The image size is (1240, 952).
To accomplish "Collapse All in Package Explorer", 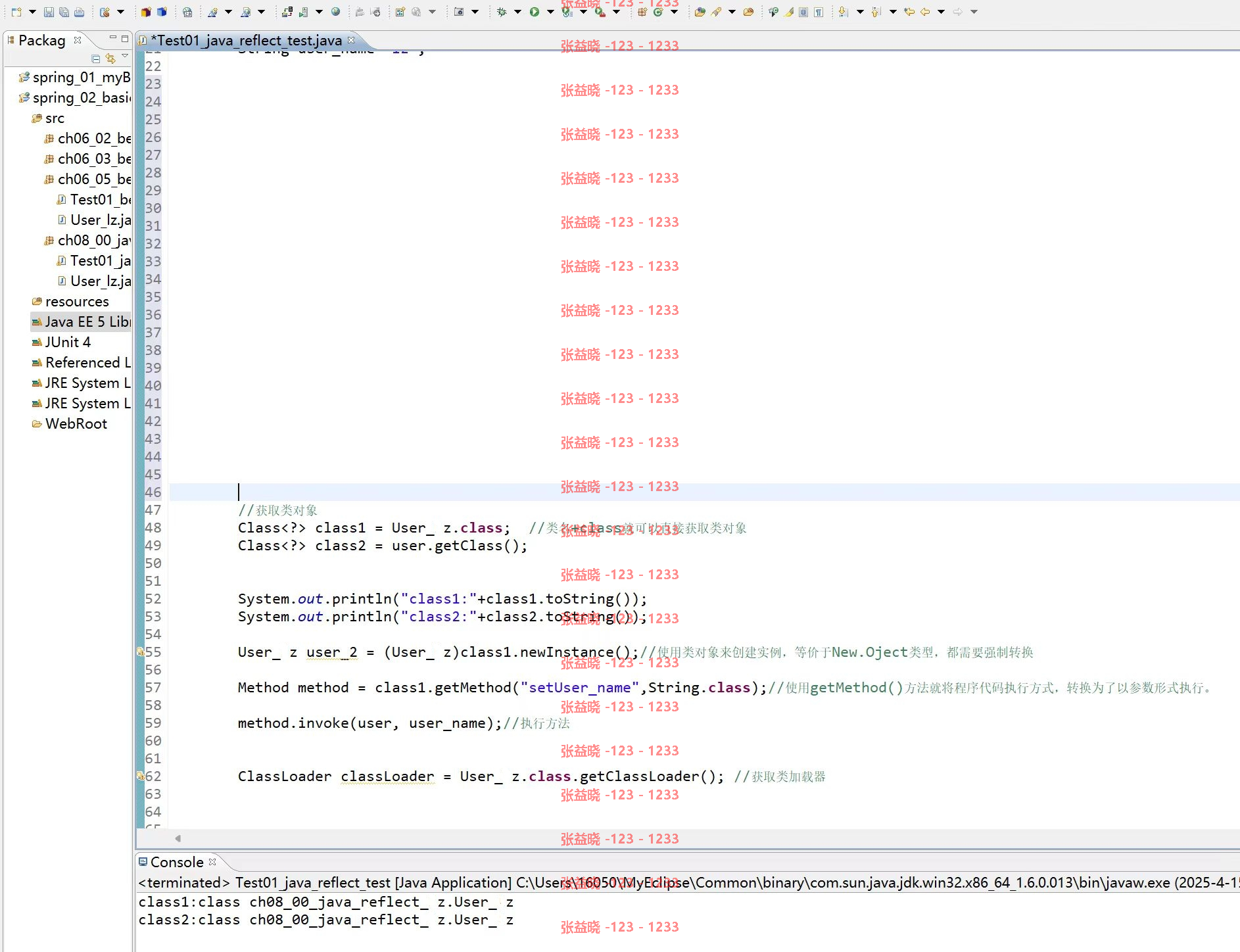I will (96, 59).
